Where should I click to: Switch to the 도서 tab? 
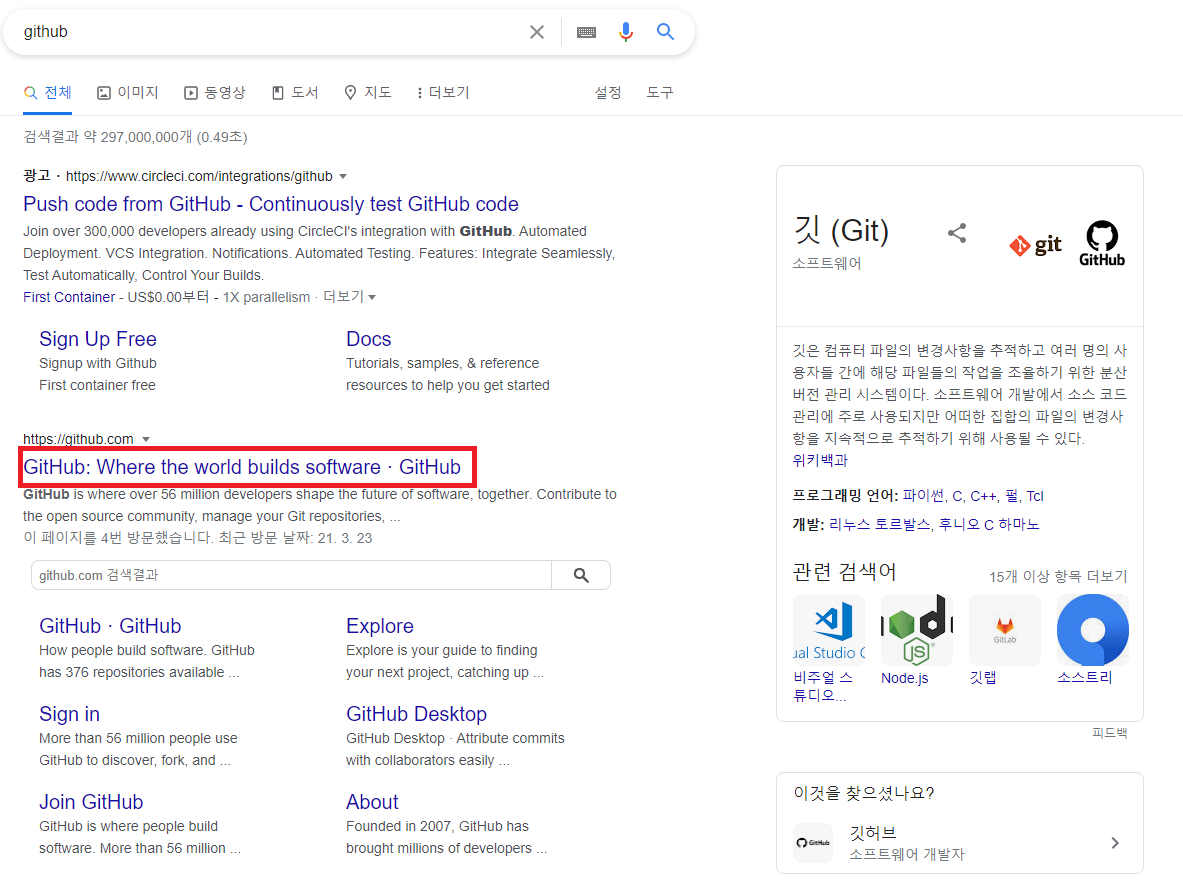pos(295,93)
